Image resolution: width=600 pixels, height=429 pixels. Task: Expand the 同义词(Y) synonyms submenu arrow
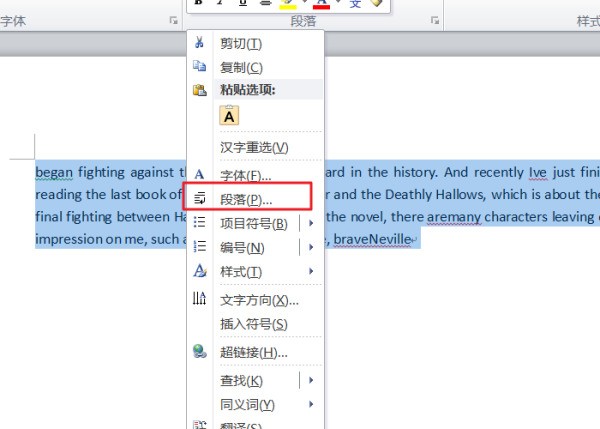click(x=312, y=404)
